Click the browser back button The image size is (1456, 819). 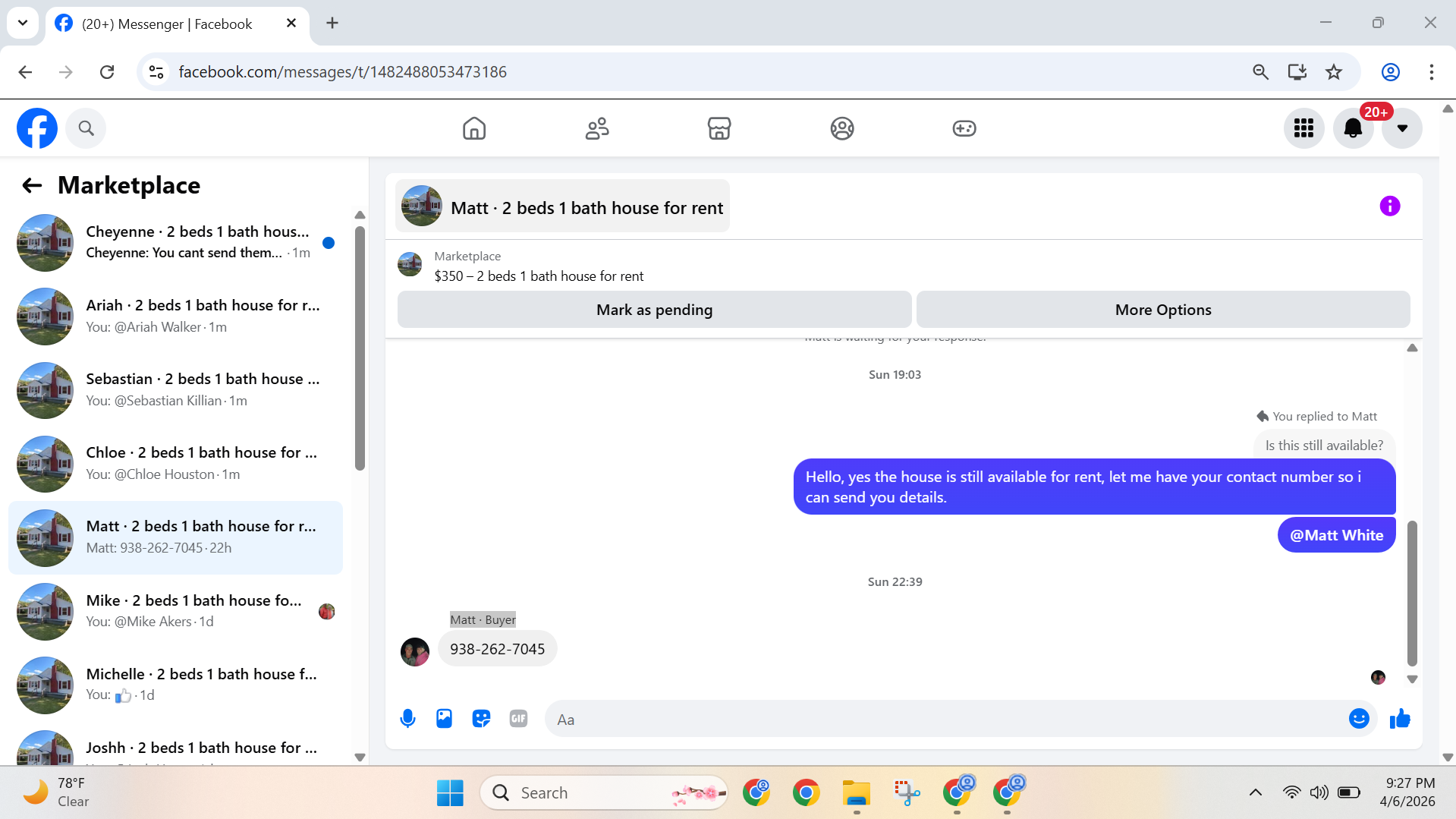[x=25, y=72]
